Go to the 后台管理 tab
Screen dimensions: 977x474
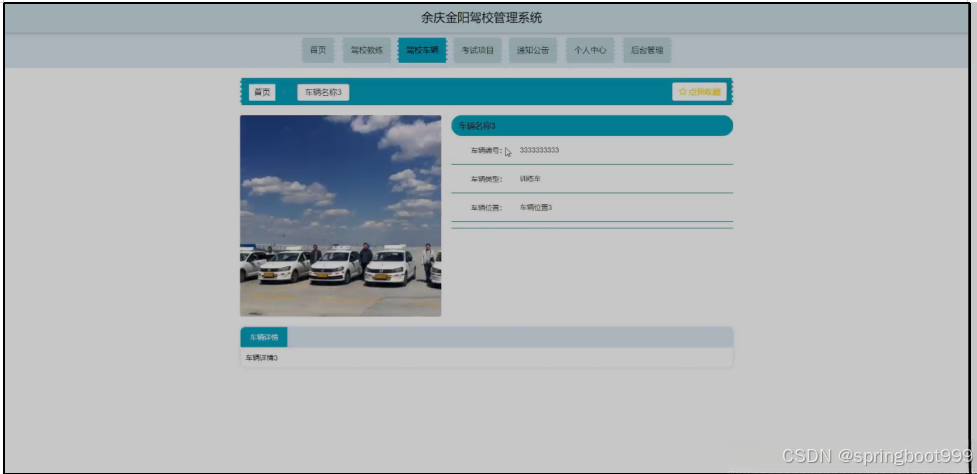coord(647,50)
